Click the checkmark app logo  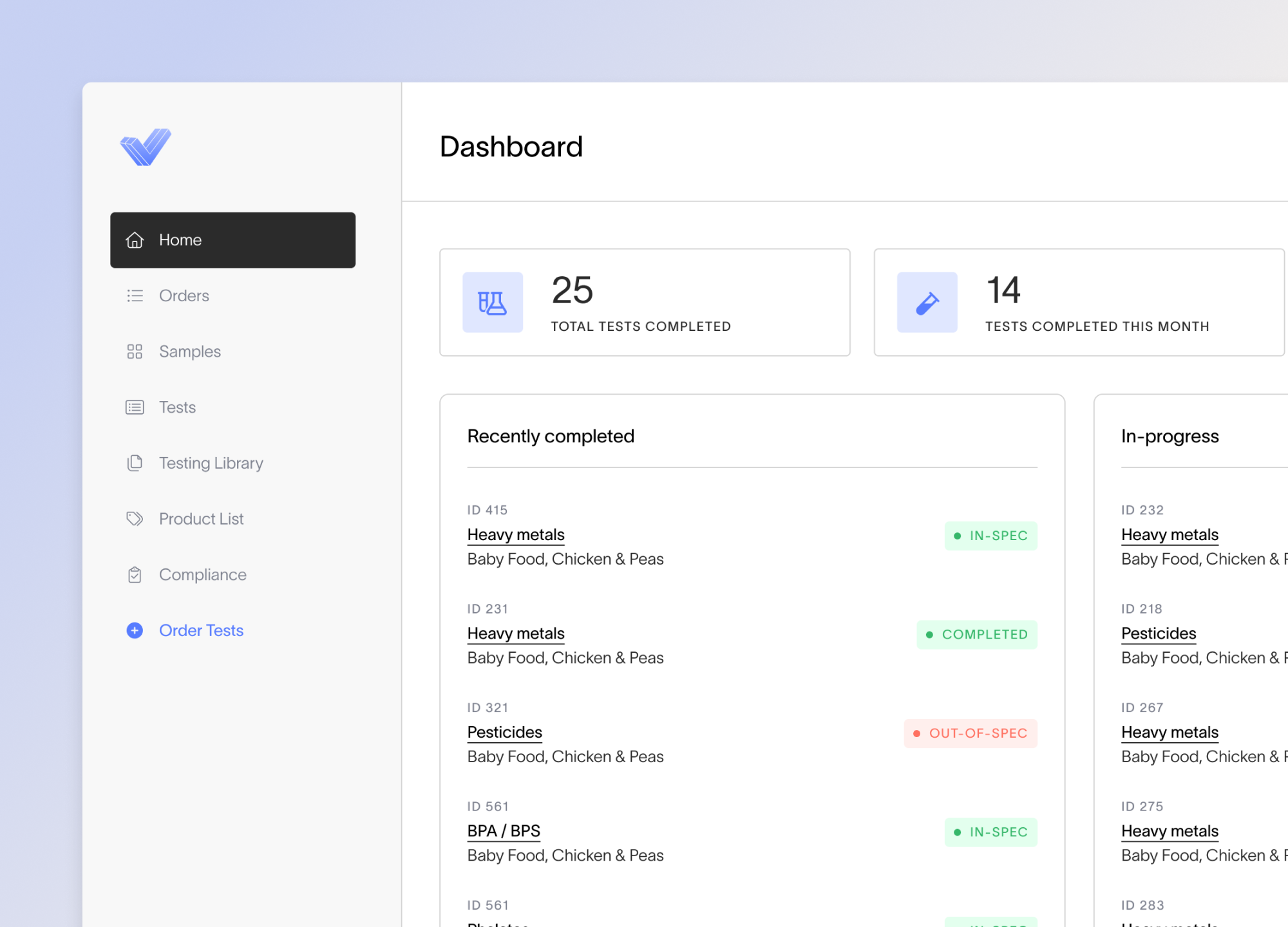pyautogui.click(x=146, y=147)
